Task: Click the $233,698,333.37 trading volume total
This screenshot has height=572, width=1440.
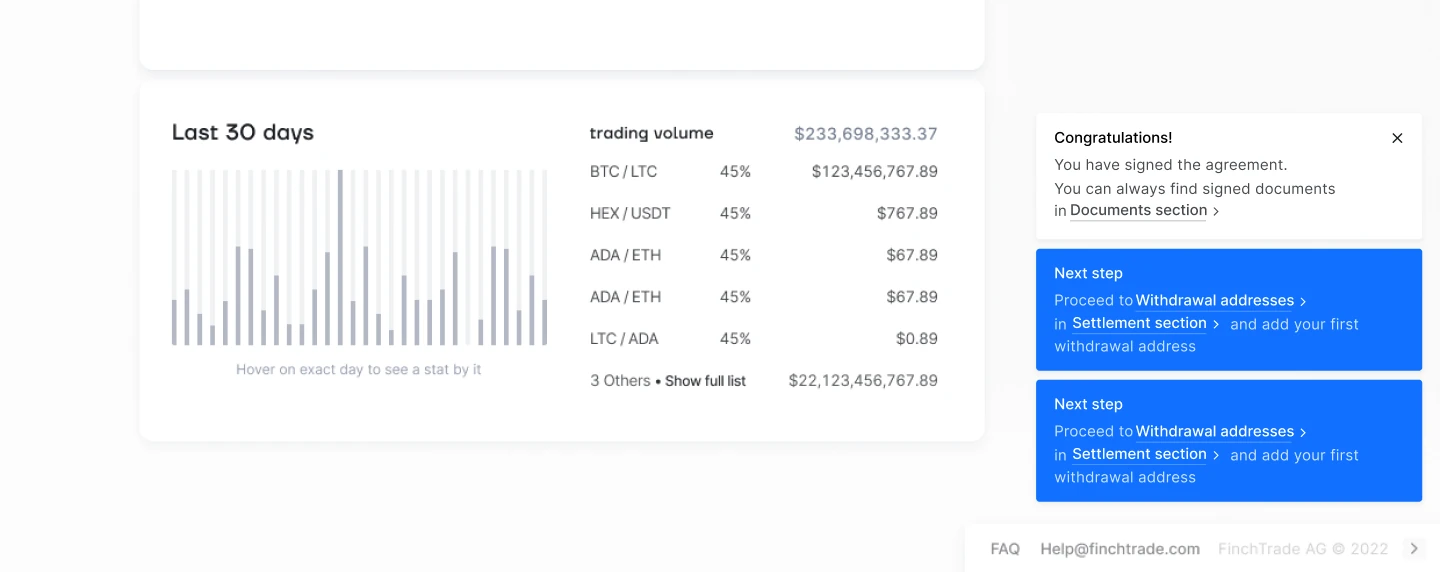Action: tap(866, 133)
